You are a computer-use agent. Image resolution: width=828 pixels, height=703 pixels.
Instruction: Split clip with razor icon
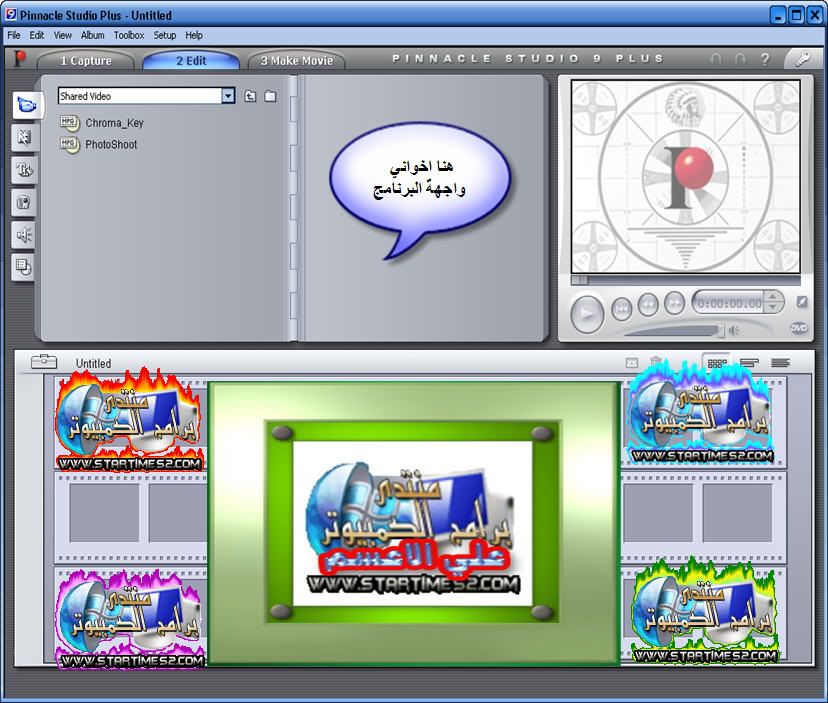point(632,362)
